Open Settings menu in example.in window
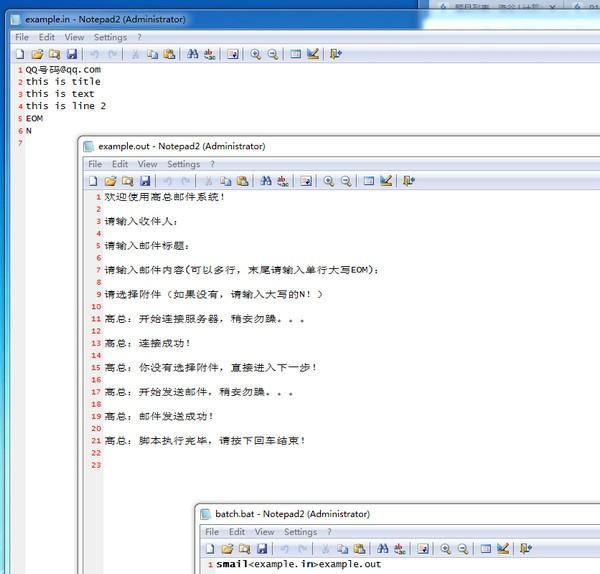The height and width of the screenshot is (574, 600). 110,37
